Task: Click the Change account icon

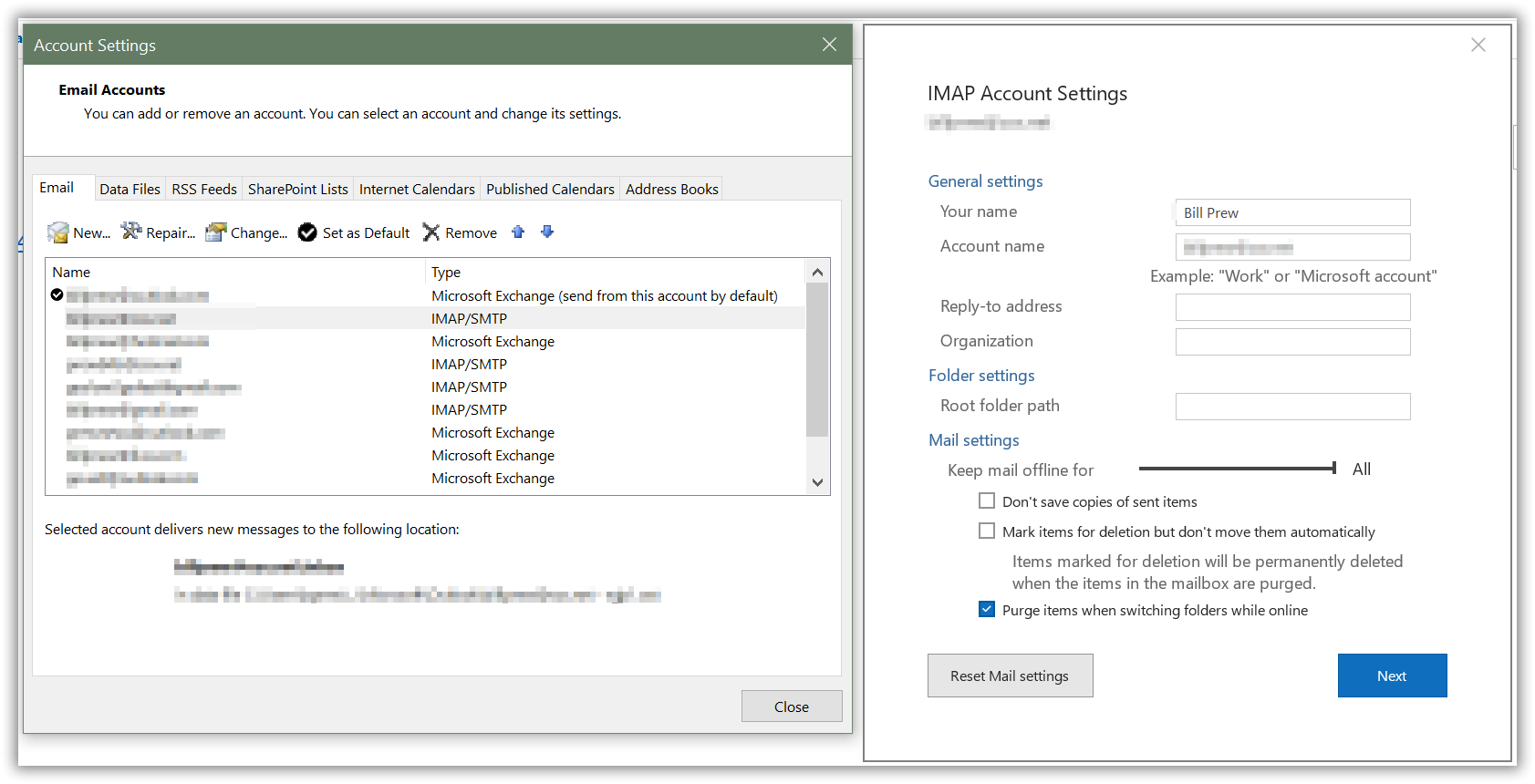Action: [216, 232]
